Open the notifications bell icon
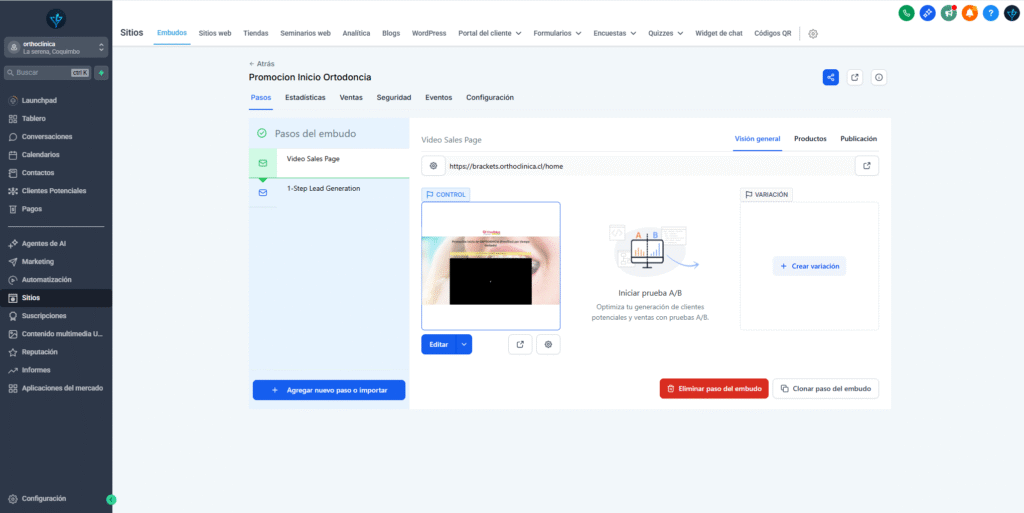Screen dimensions: 1024x513 (969, 13)
